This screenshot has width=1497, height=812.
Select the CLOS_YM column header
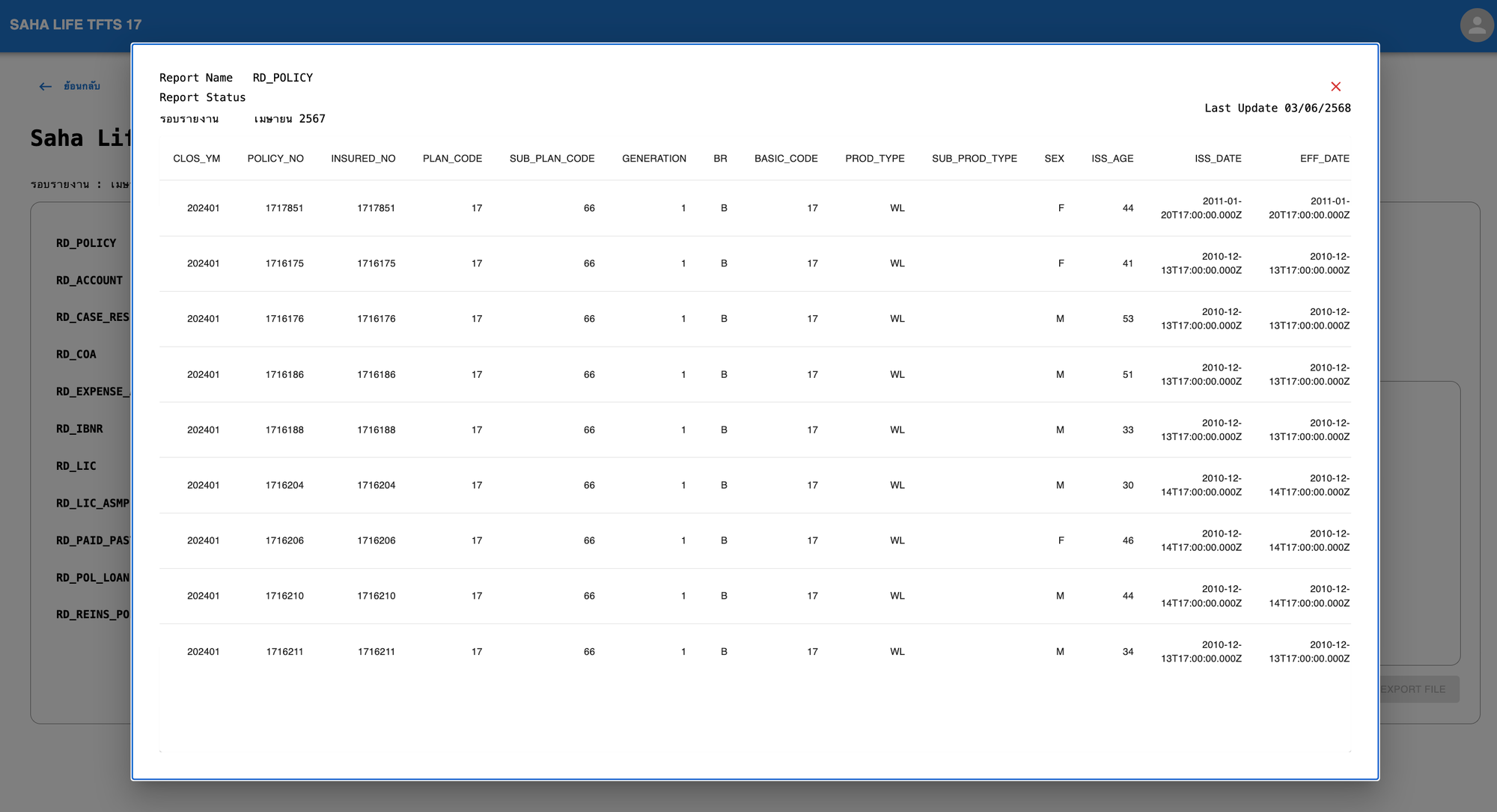tap(196, 159)
